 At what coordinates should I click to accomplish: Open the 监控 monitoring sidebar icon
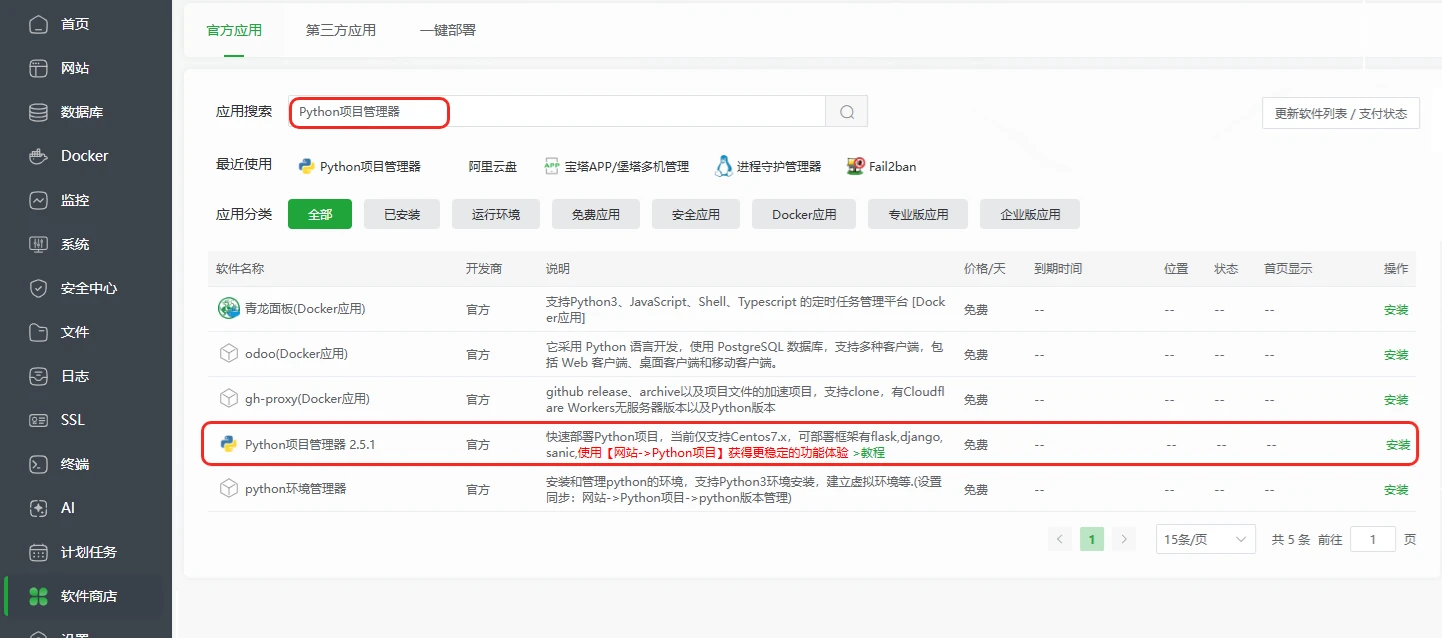[38, 200]
